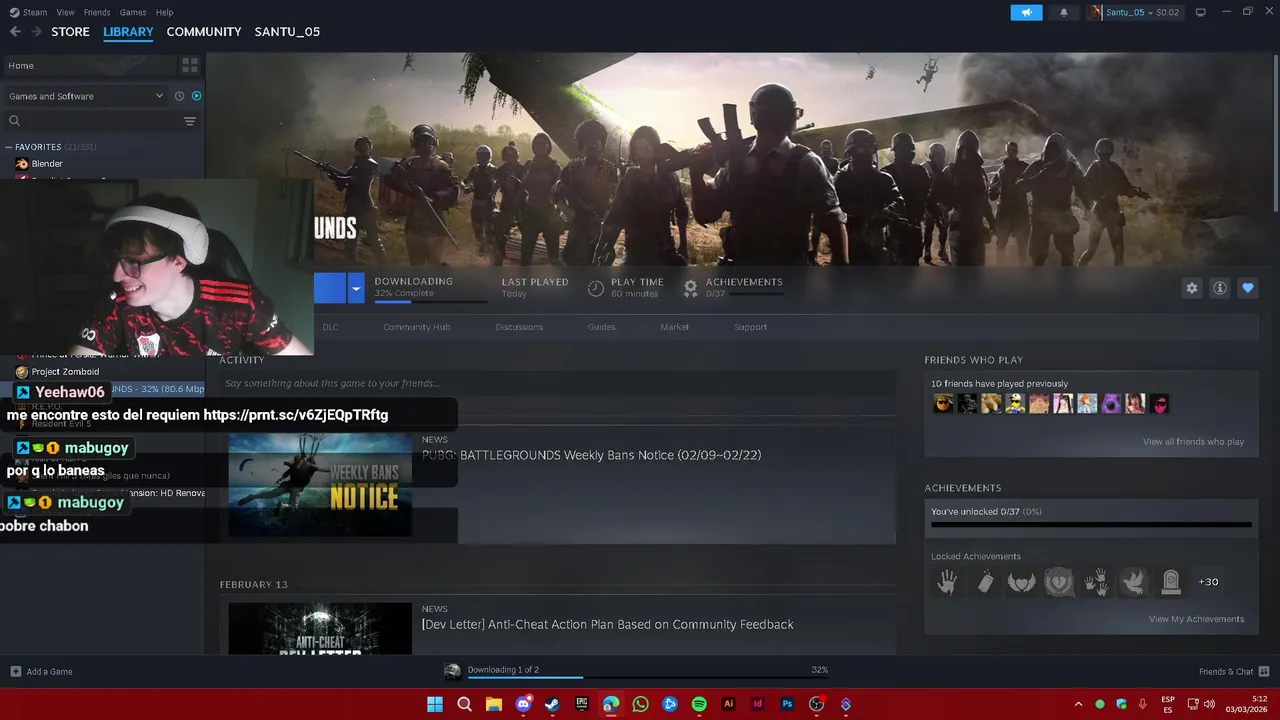Open Weekly Bans Notice news thumbnail

point(320,485)
